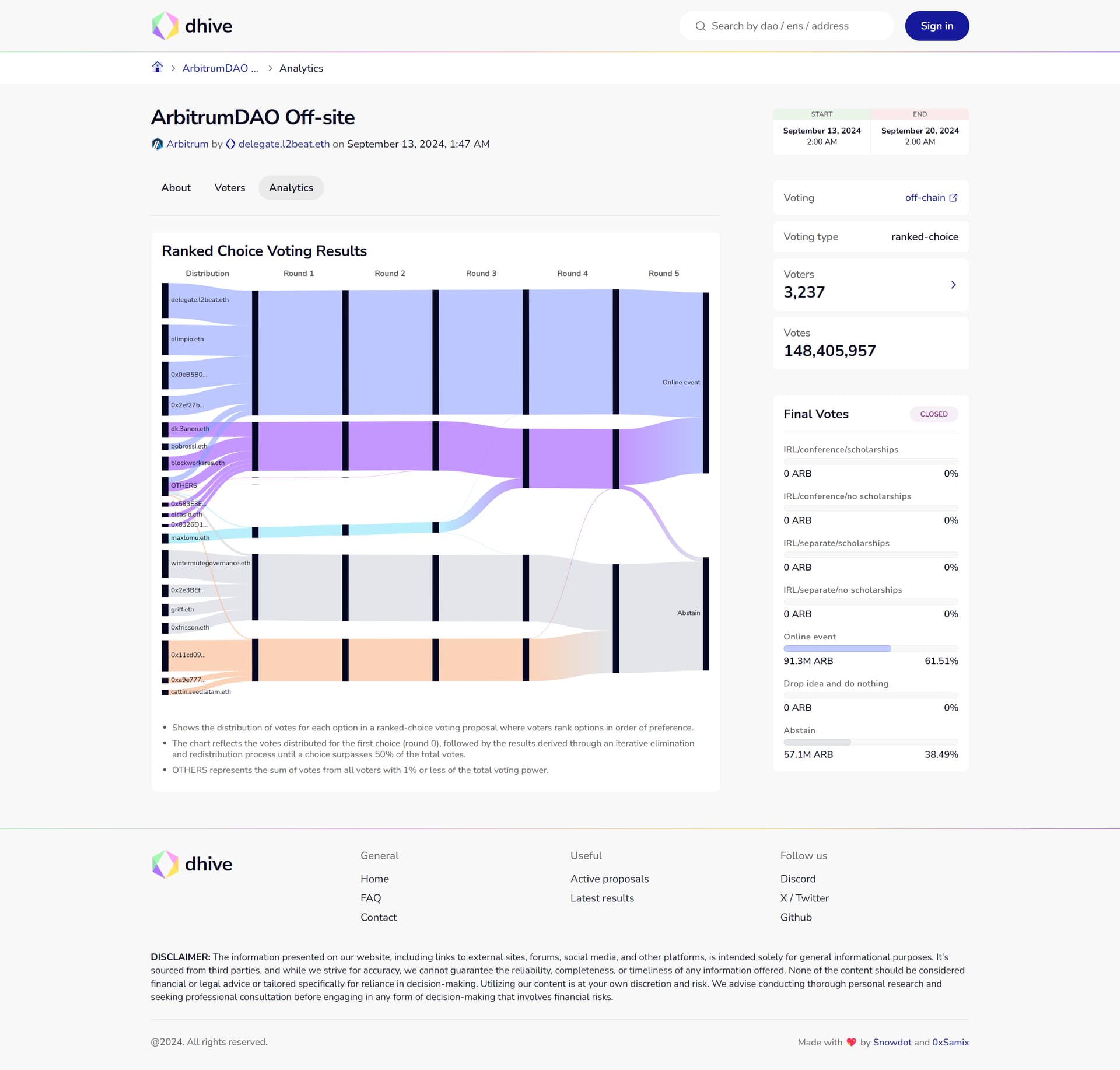Image resolution: width=1120 pixels, height=1070 pixels.
Task: Click the dhive logo in header
Action: pyautogui.click(x=192, y=26)
